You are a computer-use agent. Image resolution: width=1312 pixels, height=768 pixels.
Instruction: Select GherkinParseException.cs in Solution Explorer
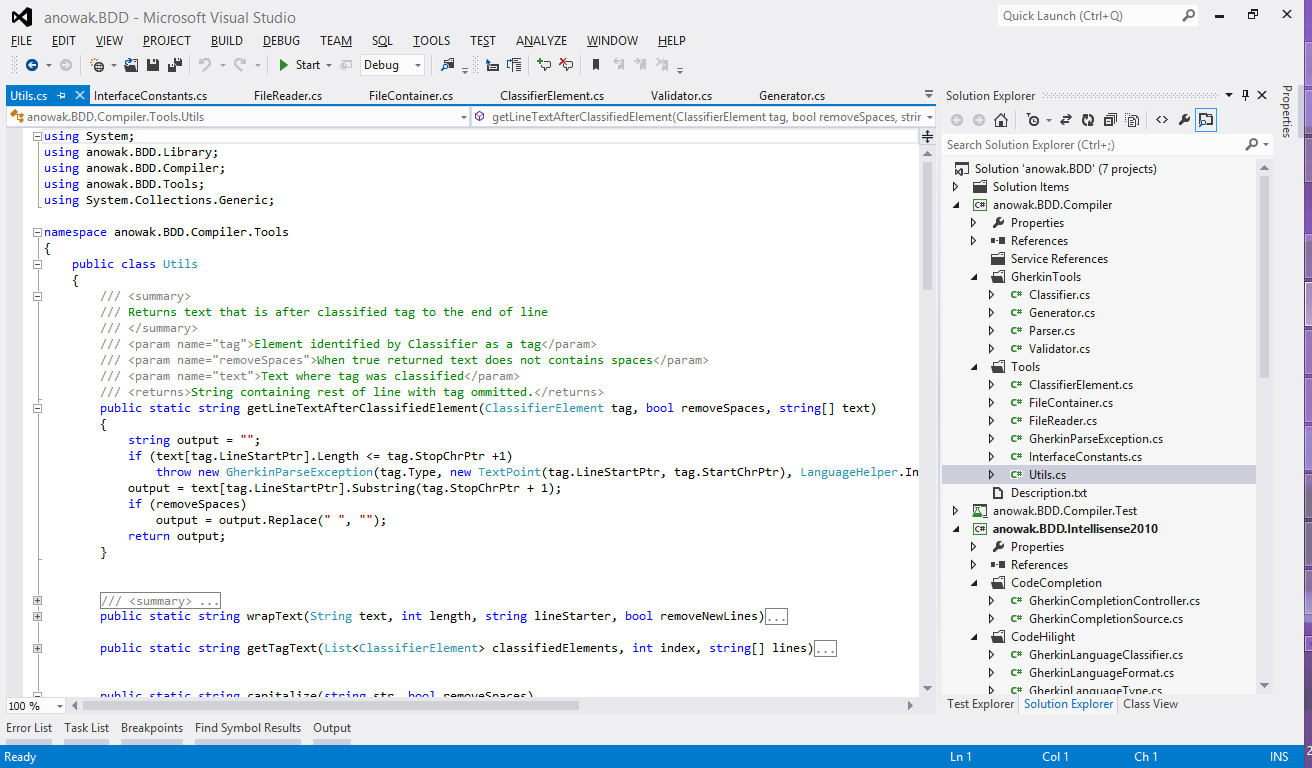1095,439
